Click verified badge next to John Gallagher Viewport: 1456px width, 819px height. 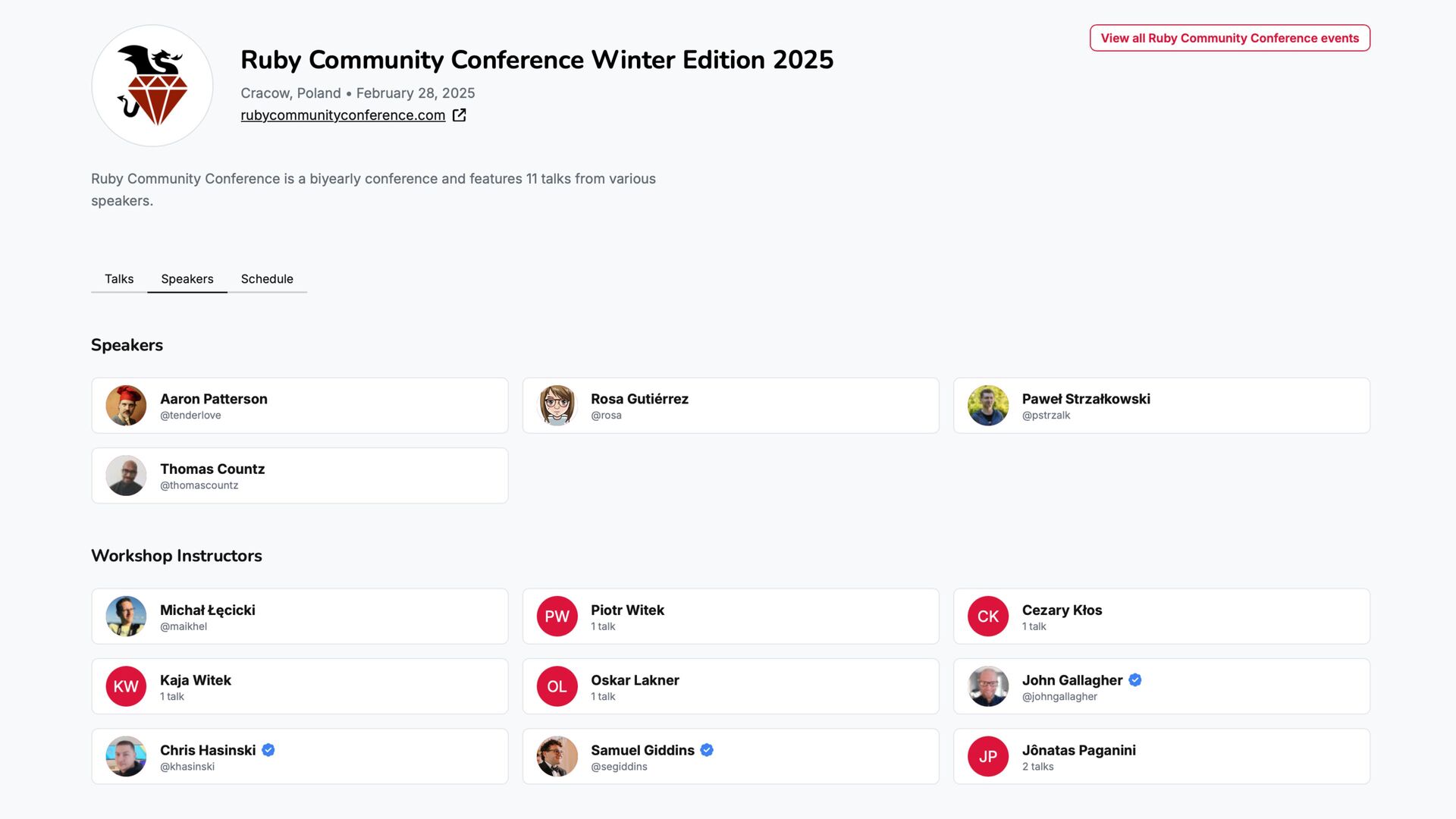pos(1135,680)
